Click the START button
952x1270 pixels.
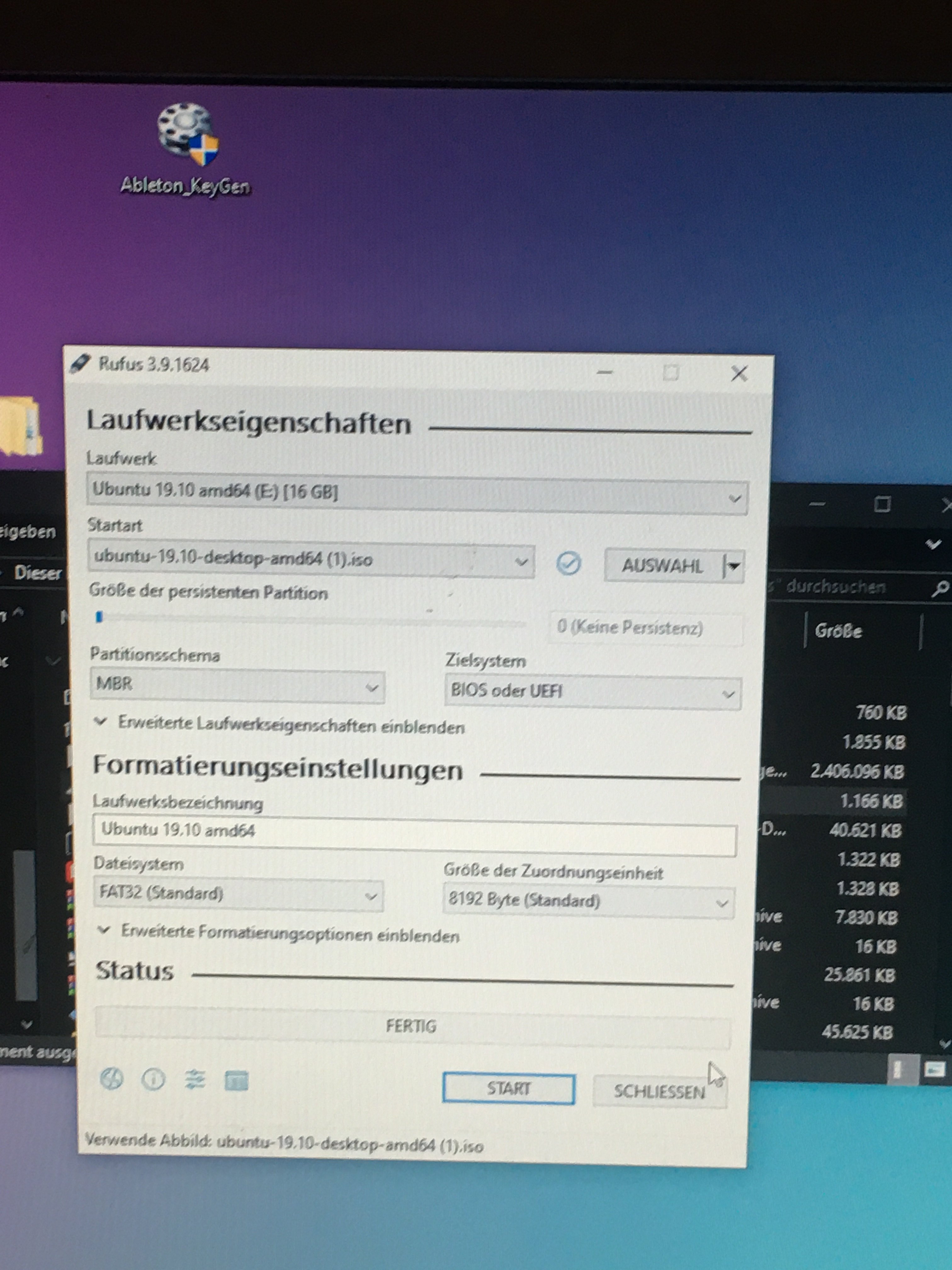508,1088
